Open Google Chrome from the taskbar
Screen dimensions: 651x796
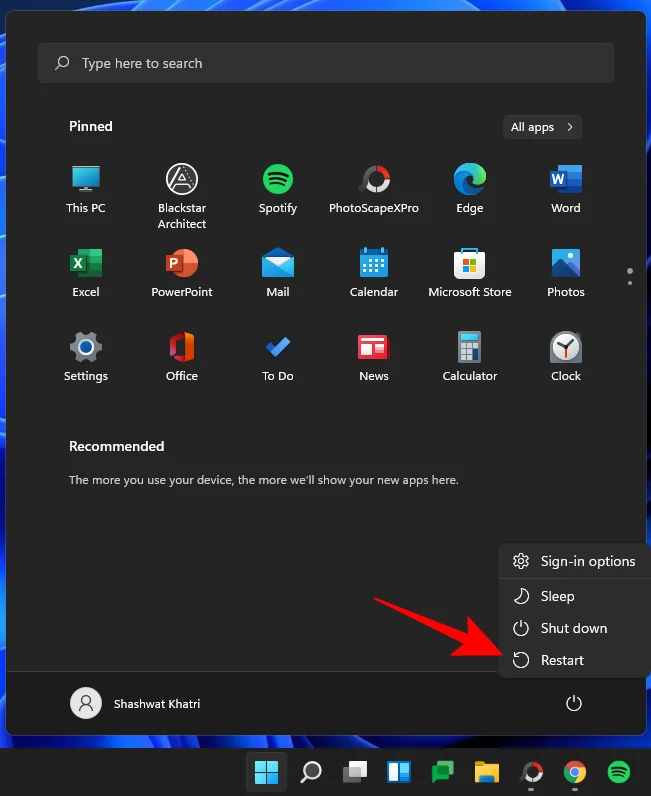[x=575, y=772]
